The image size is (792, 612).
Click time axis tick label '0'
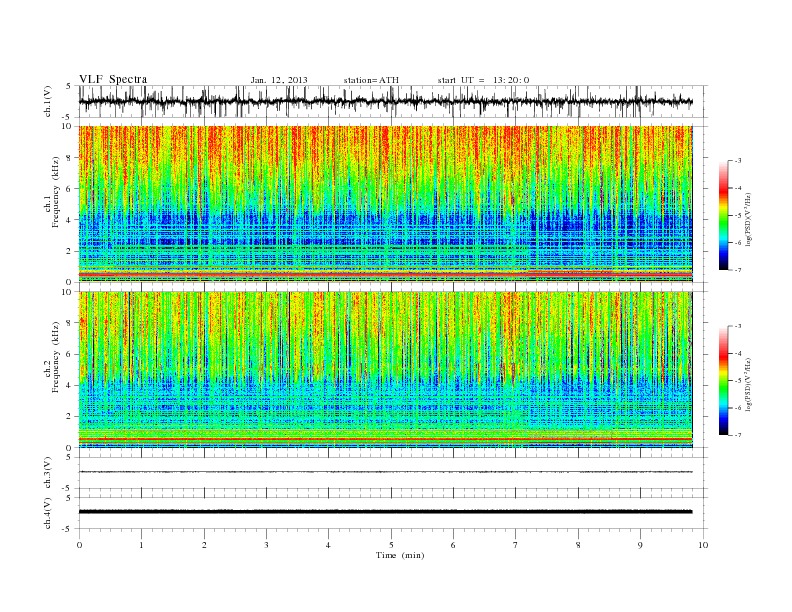[x=79, y=545]
